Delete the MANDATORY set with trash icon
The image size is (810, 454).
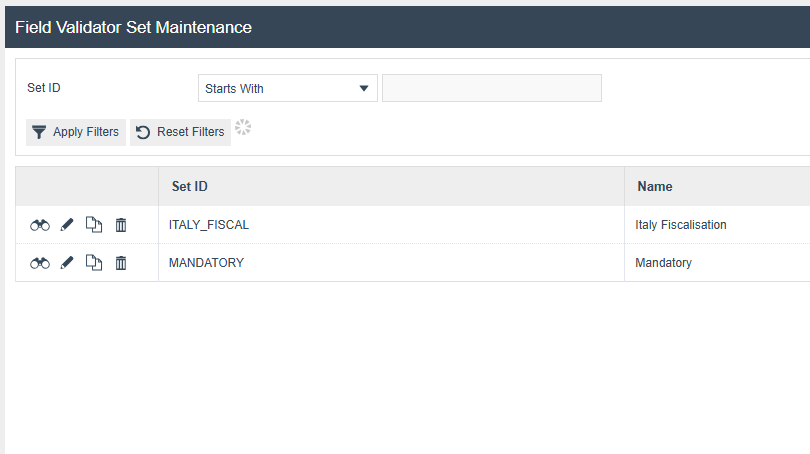click(x=121, y=263)
